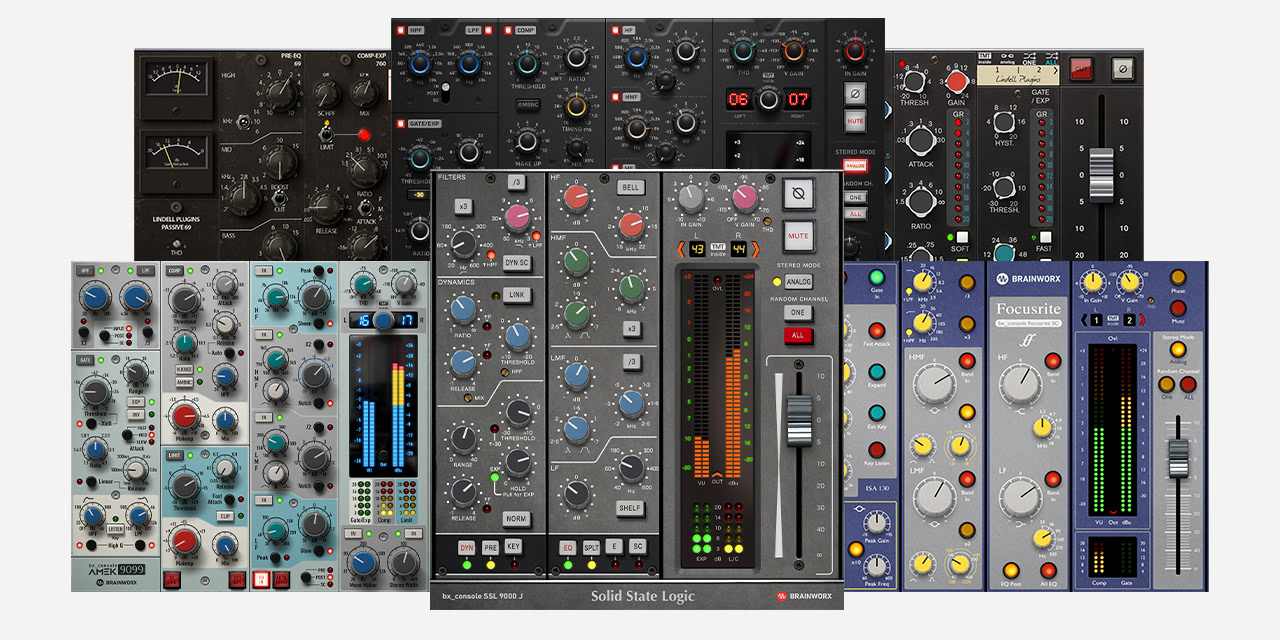Select the KEY tab at SSL channel bottom

click(514, 547)
